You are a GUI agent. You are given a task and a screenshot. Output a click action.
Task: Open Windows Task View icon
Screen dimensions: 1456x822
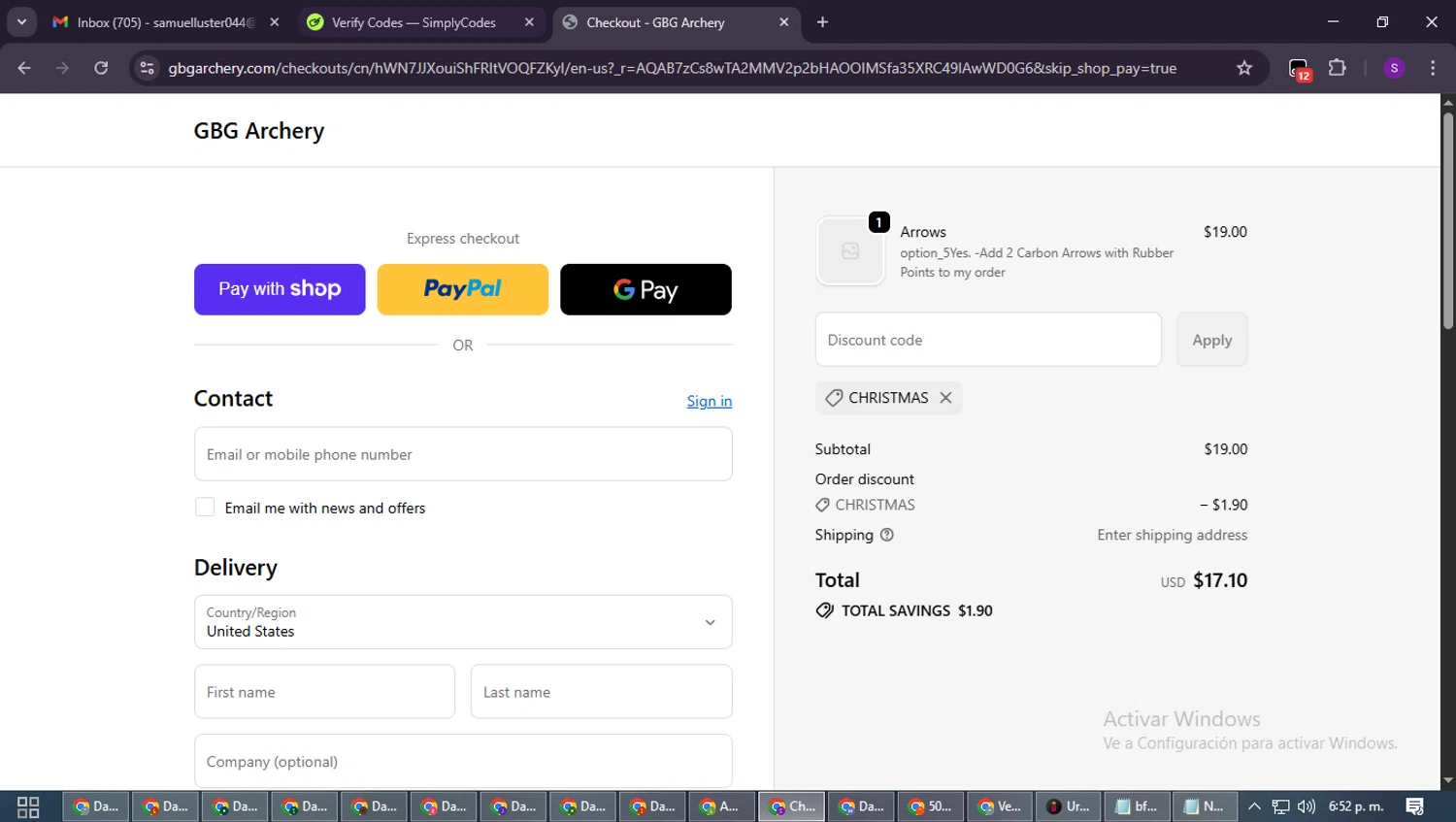pyautogui.click(x=28, y=806)
